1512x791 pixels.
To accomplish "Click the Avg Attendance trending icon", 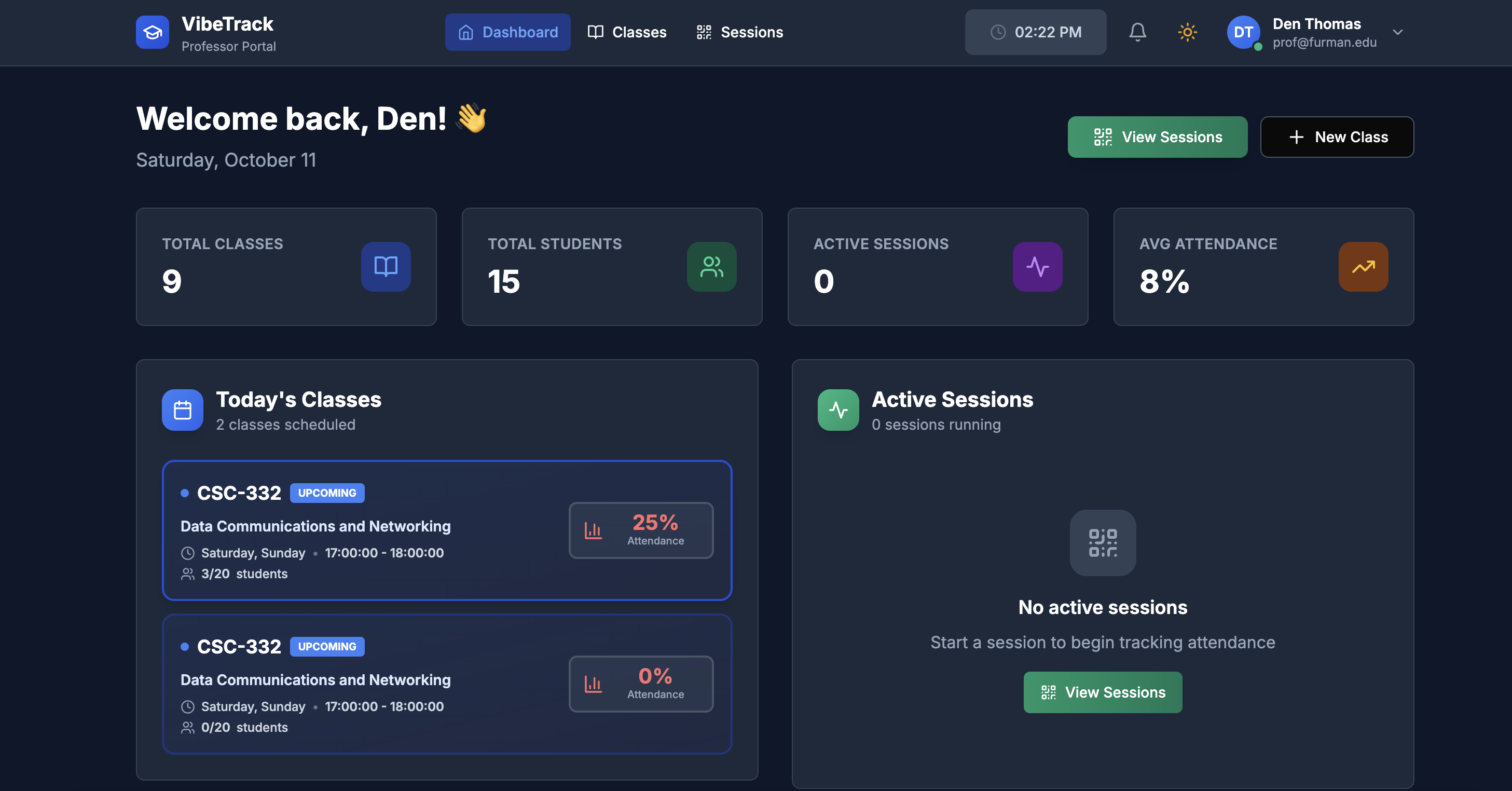I will (1363, 267).
